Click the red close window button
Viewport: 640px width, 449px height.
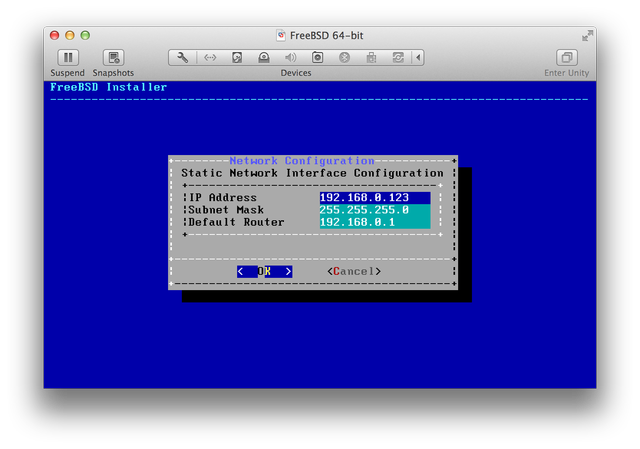tap(54, 36)
